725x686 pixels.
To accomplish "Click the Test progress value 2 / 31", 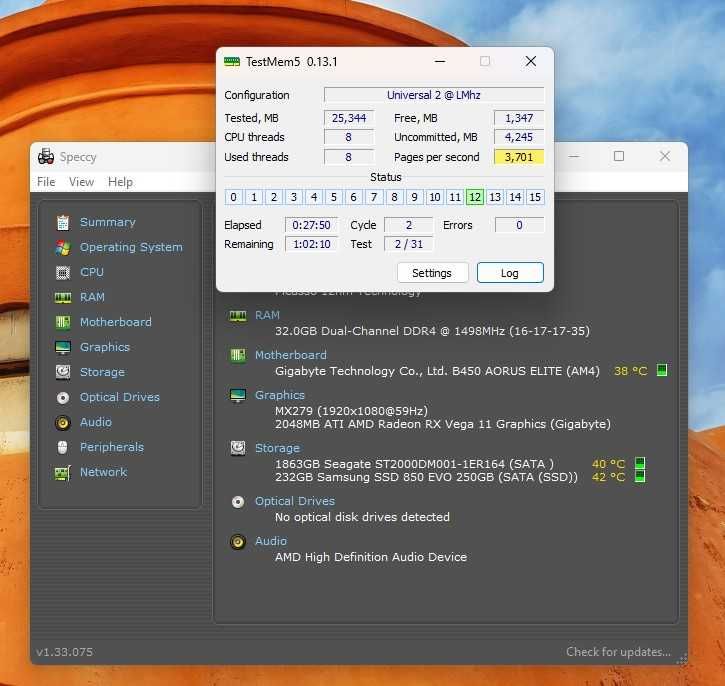I will coord(409,244).
